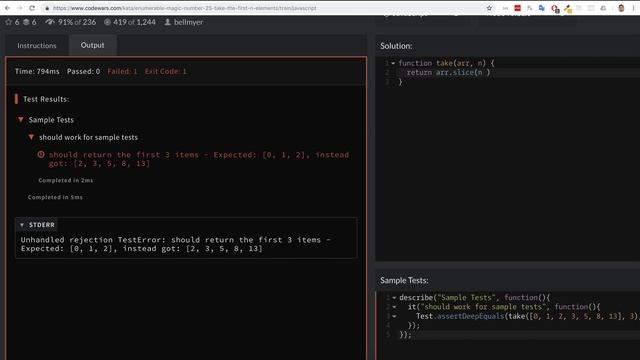
Task: Open the yellow highlighter extension icon
Action: pos(567,8)
